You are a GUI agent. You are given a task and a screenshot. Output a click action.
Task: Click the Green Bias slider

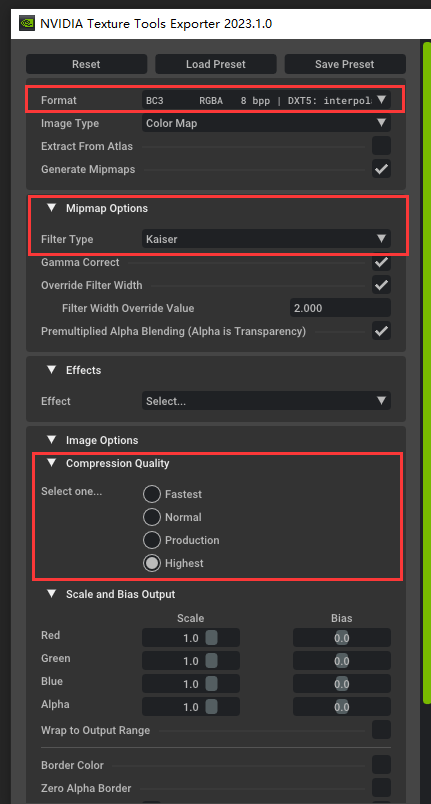[x=342, y=661]
